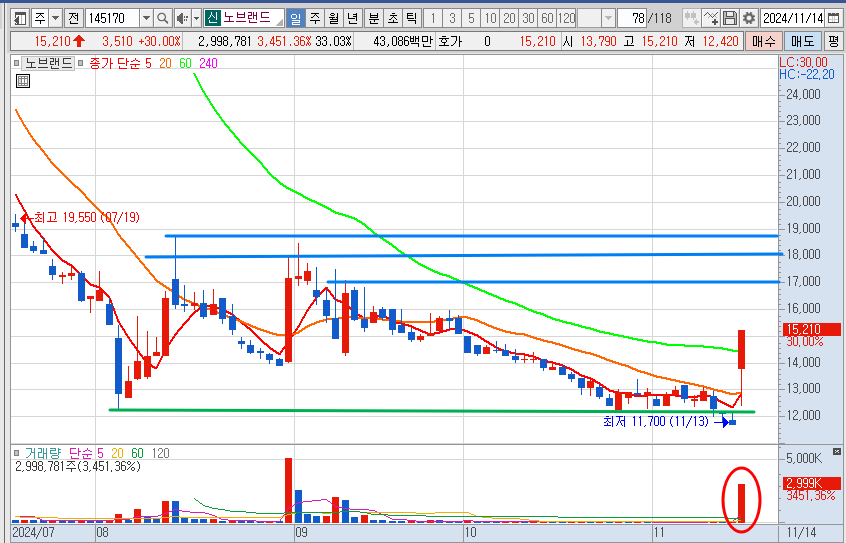Choose the 3 interval button

click(x=452, y=19)
